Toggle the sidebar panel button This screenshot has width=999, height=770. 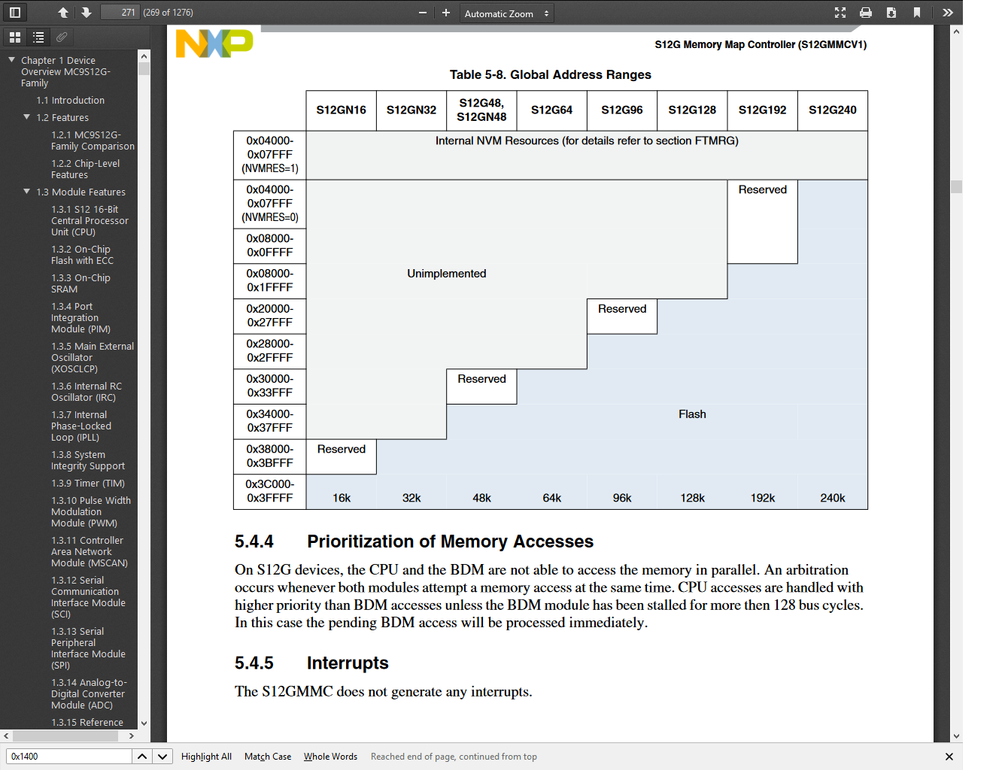(x=15, y=12)
